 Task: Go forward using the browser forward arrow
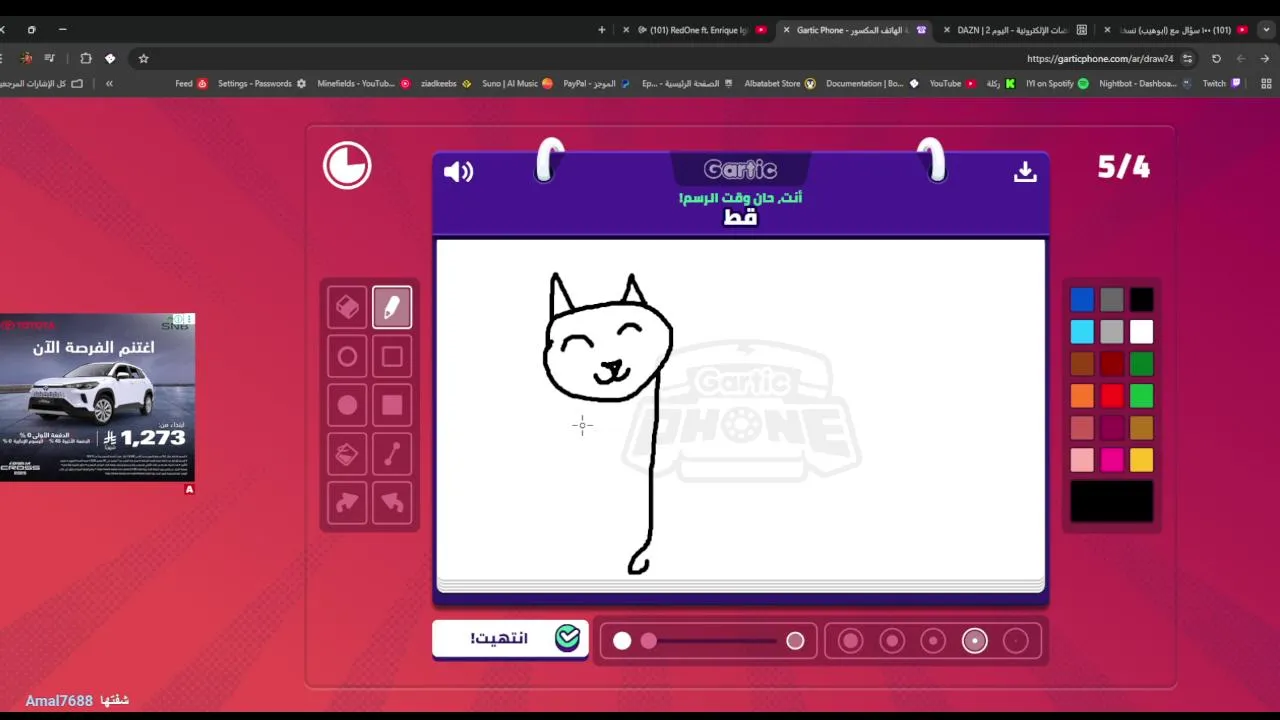pyautogui.click(x=1241, y=58)
